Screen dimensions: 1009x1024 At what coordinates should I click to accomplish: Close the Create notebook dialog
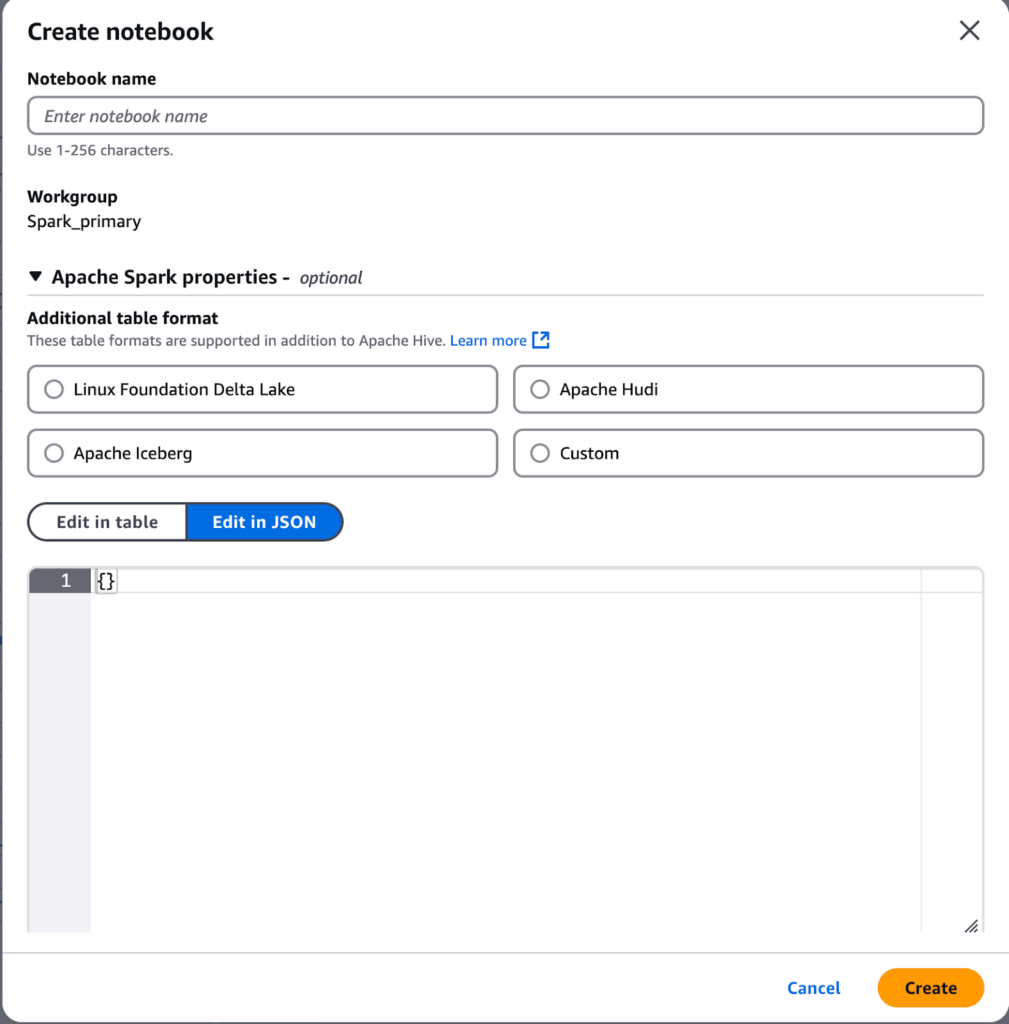[969, 30]
